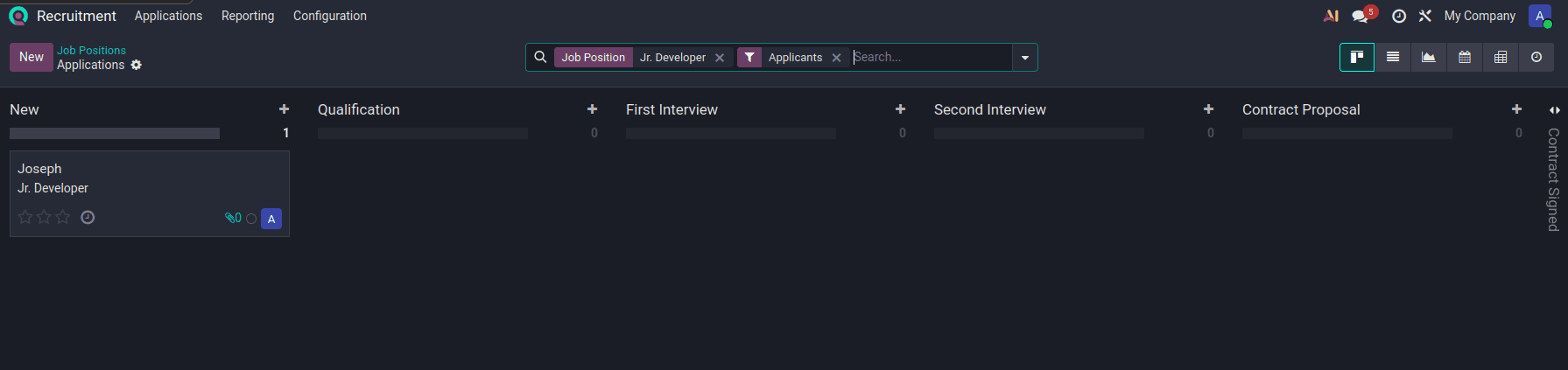The width and height of the screenshot is (1568, 370).
Task: Click the Qualification column header
Action: coord(359,109)
